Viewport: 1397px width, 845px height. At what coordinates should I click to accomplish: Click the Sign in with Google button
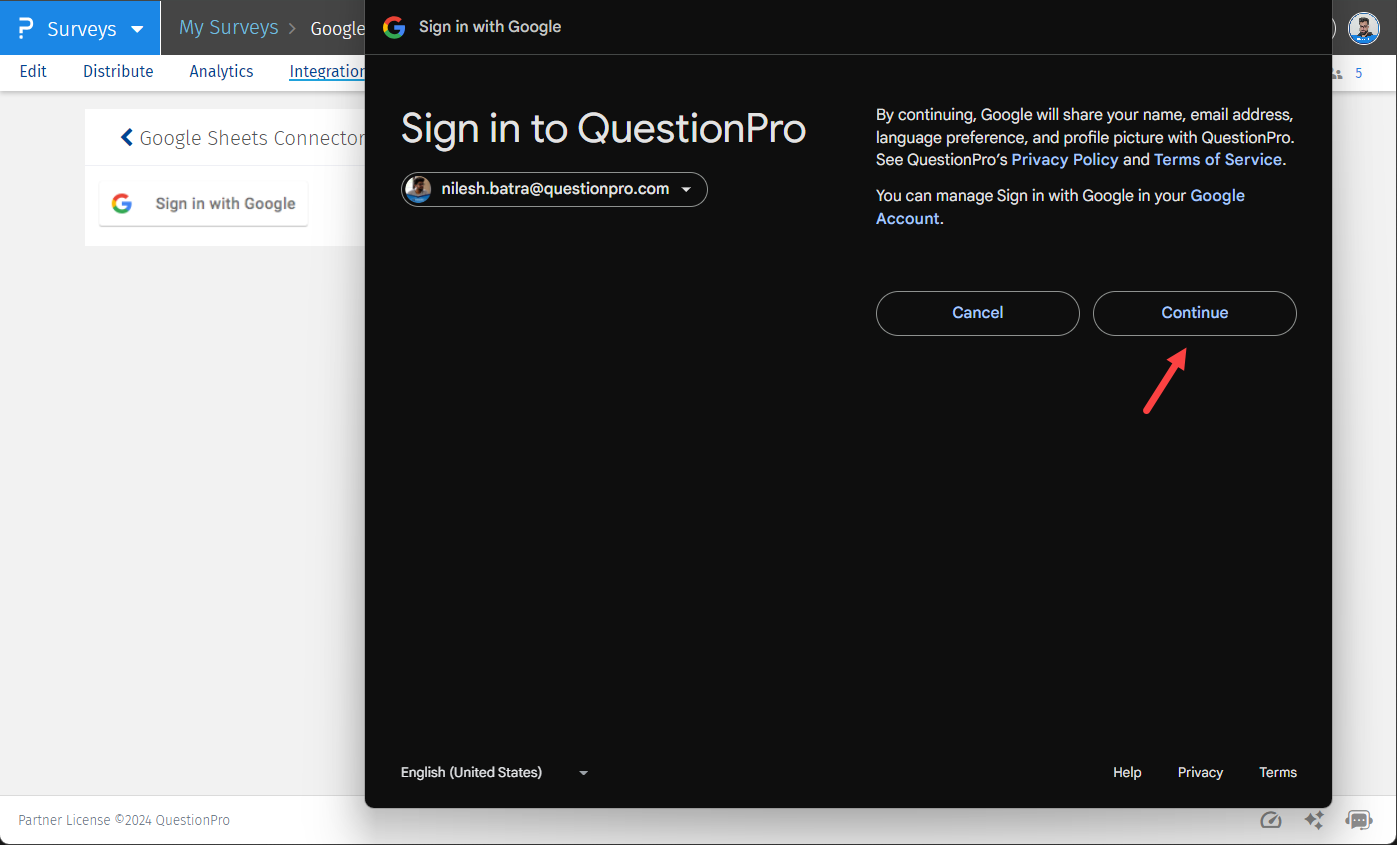204,203
